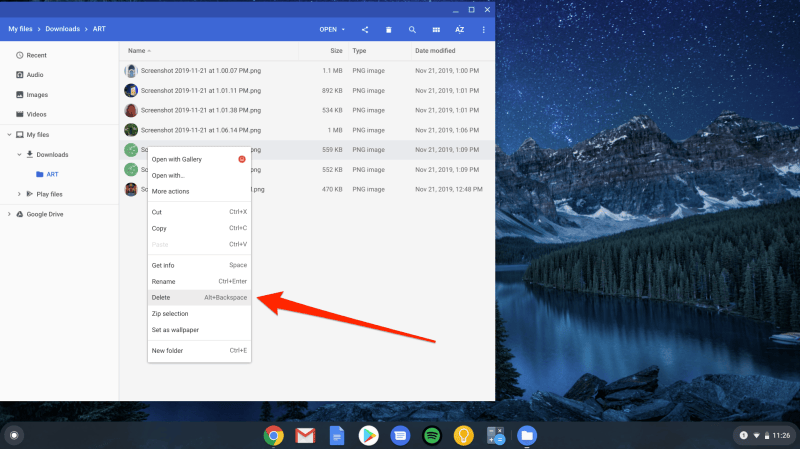Expand the Play files chevron

click(x=19, y=194)
